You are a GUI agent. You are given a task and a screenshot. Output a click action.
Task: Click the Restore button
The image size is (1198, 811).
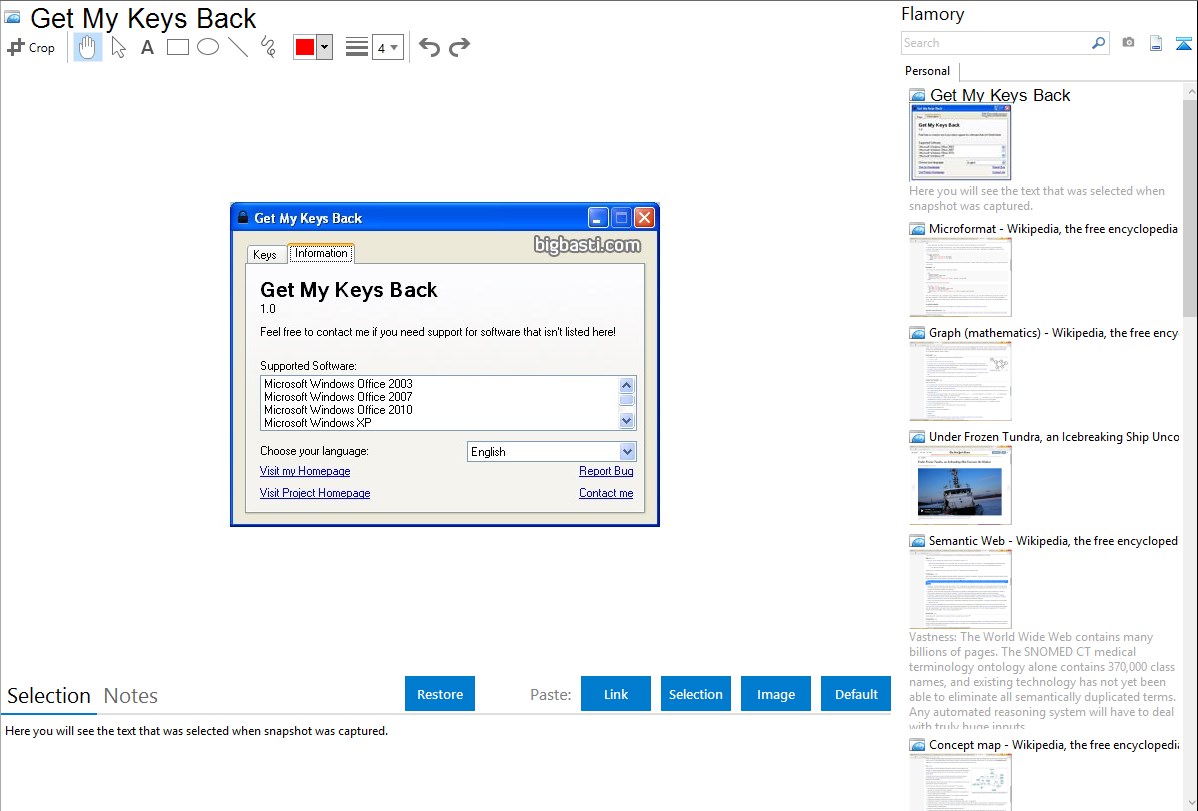440,694
